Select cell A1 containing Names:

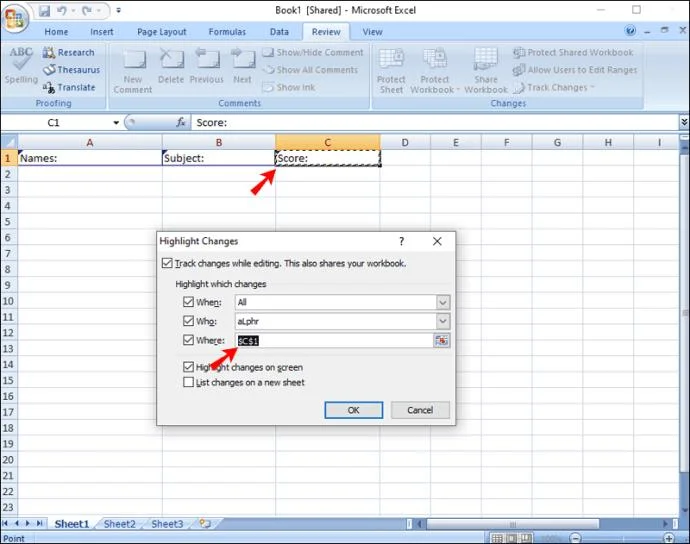click(x=90, y=158)
